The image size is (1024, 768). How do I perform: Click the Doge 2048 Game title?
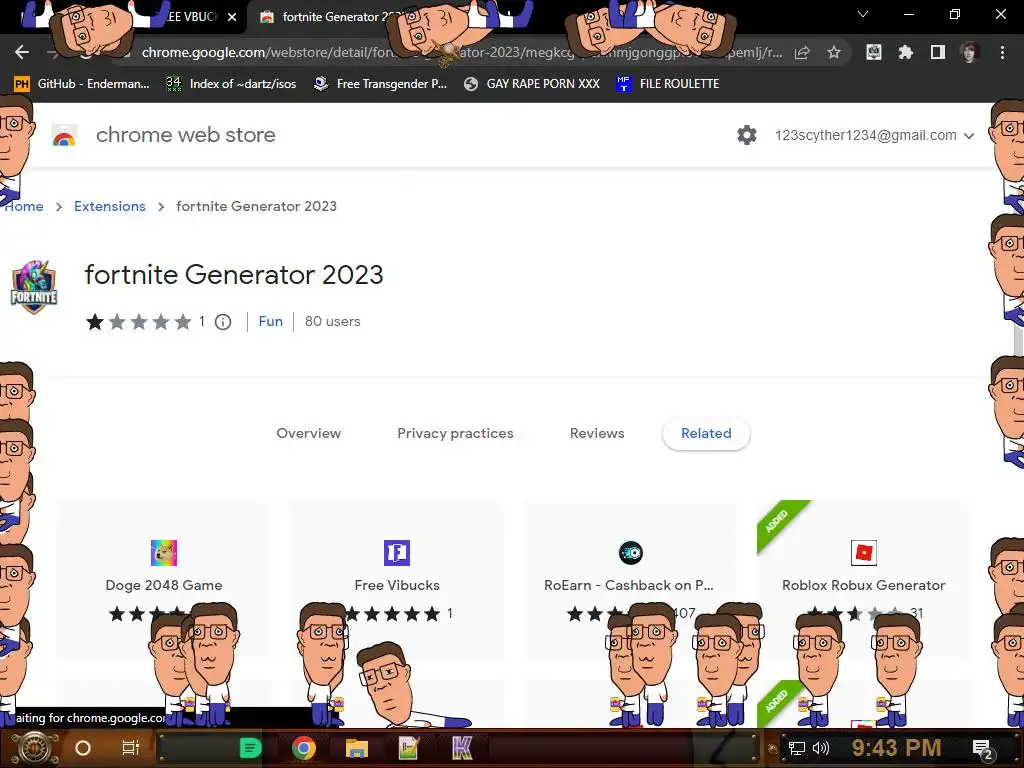(x=164, y=585)
